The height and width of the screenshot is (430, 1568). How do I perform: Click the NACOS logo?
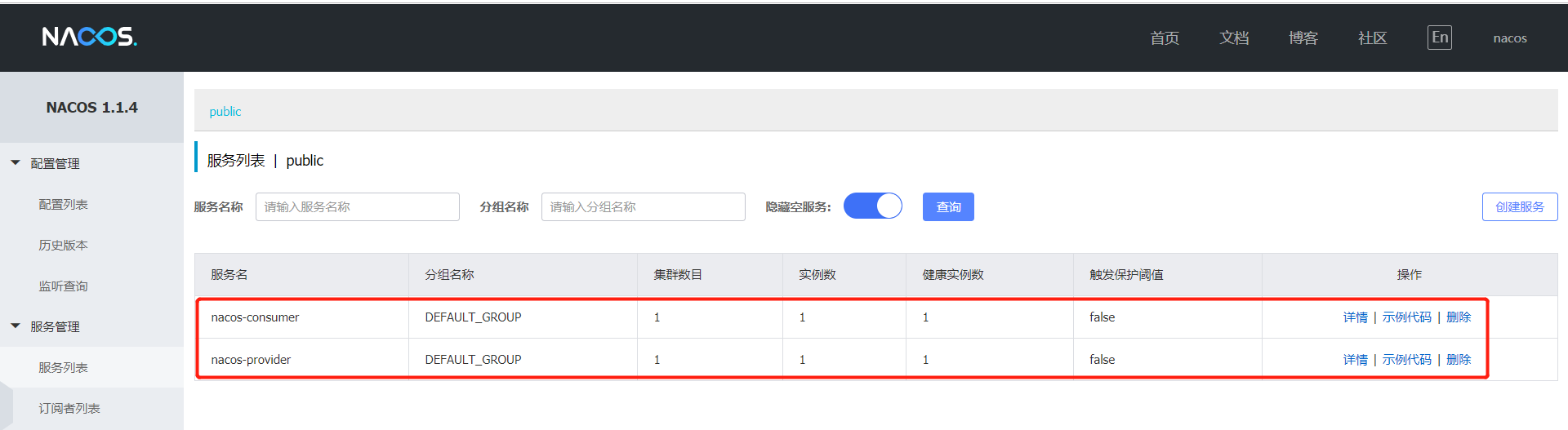click(90, 37)
